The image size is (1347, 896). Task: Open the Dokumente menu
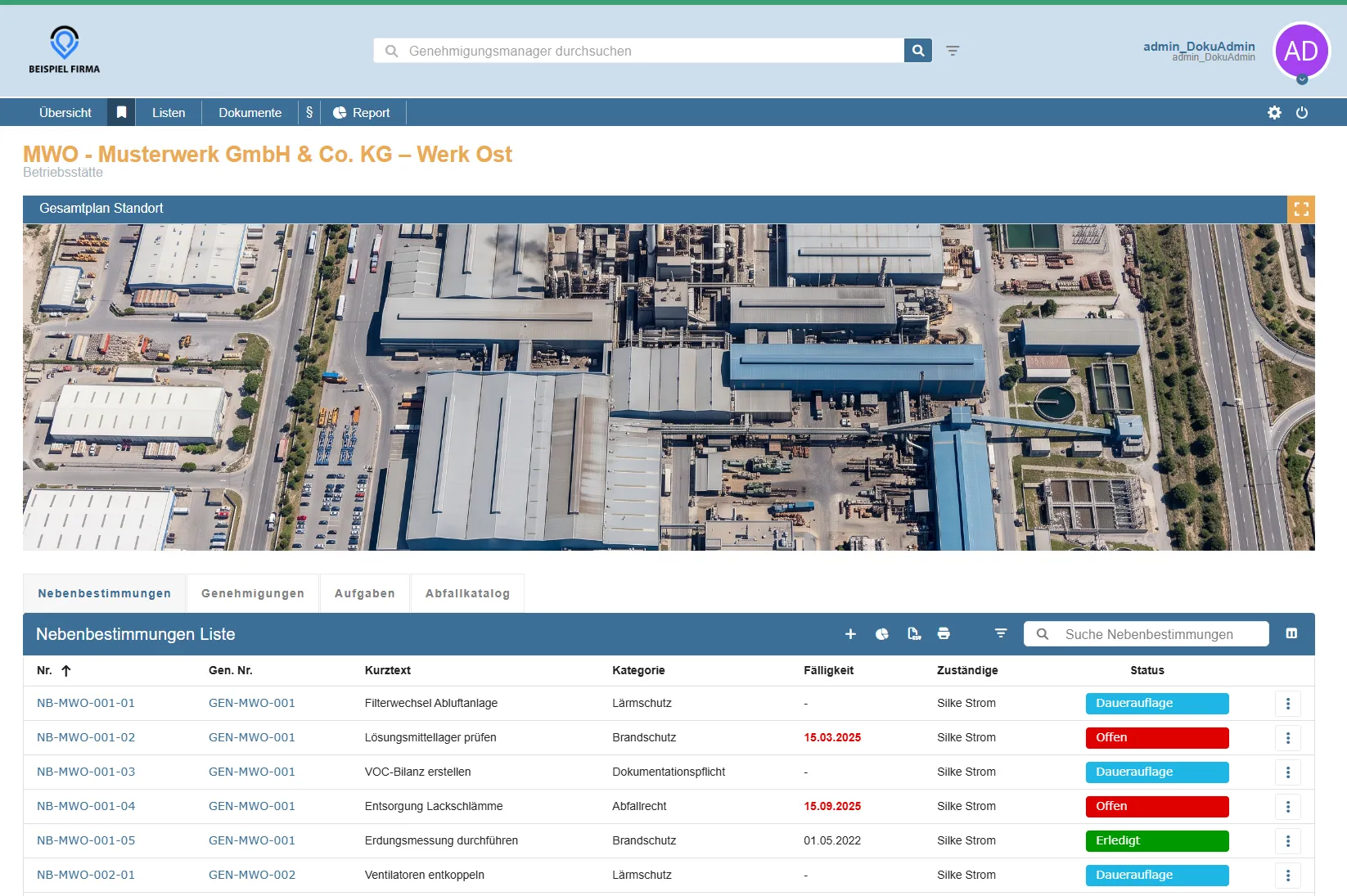250,112
